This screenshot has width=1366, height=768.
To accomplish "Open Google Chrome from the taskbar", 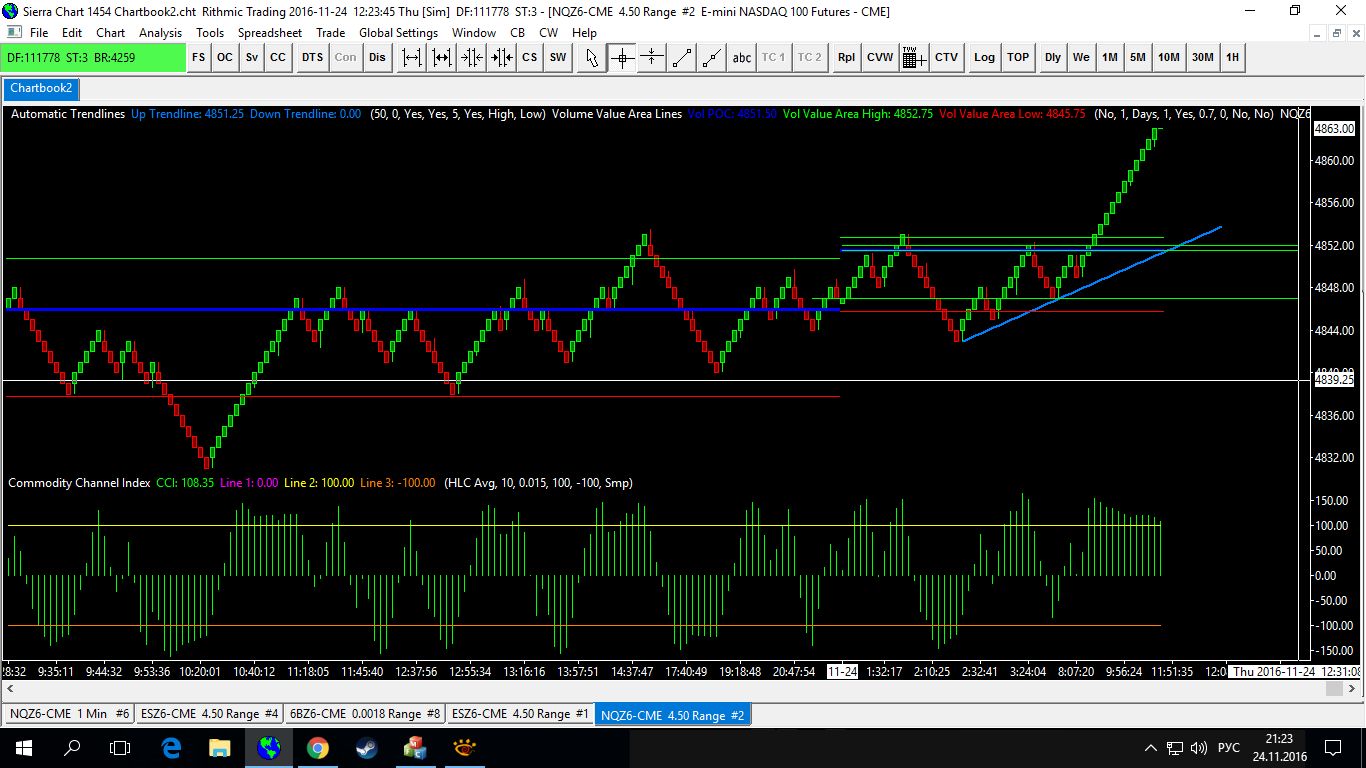I will 317,747.
